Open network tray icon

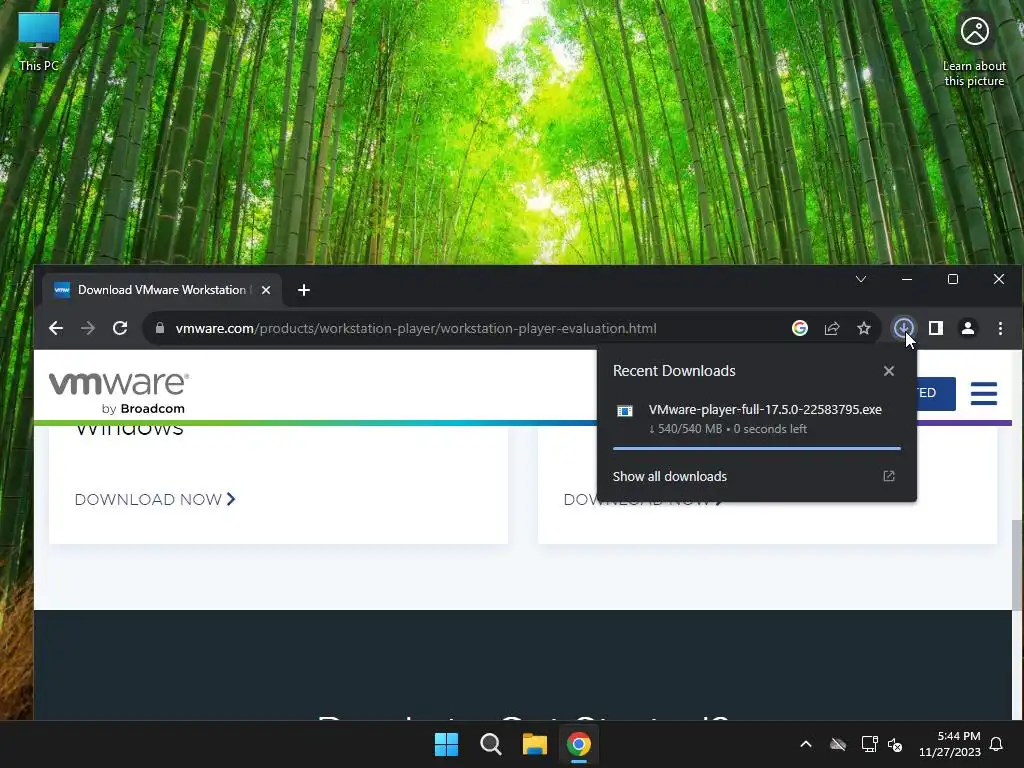click(869, 744)
